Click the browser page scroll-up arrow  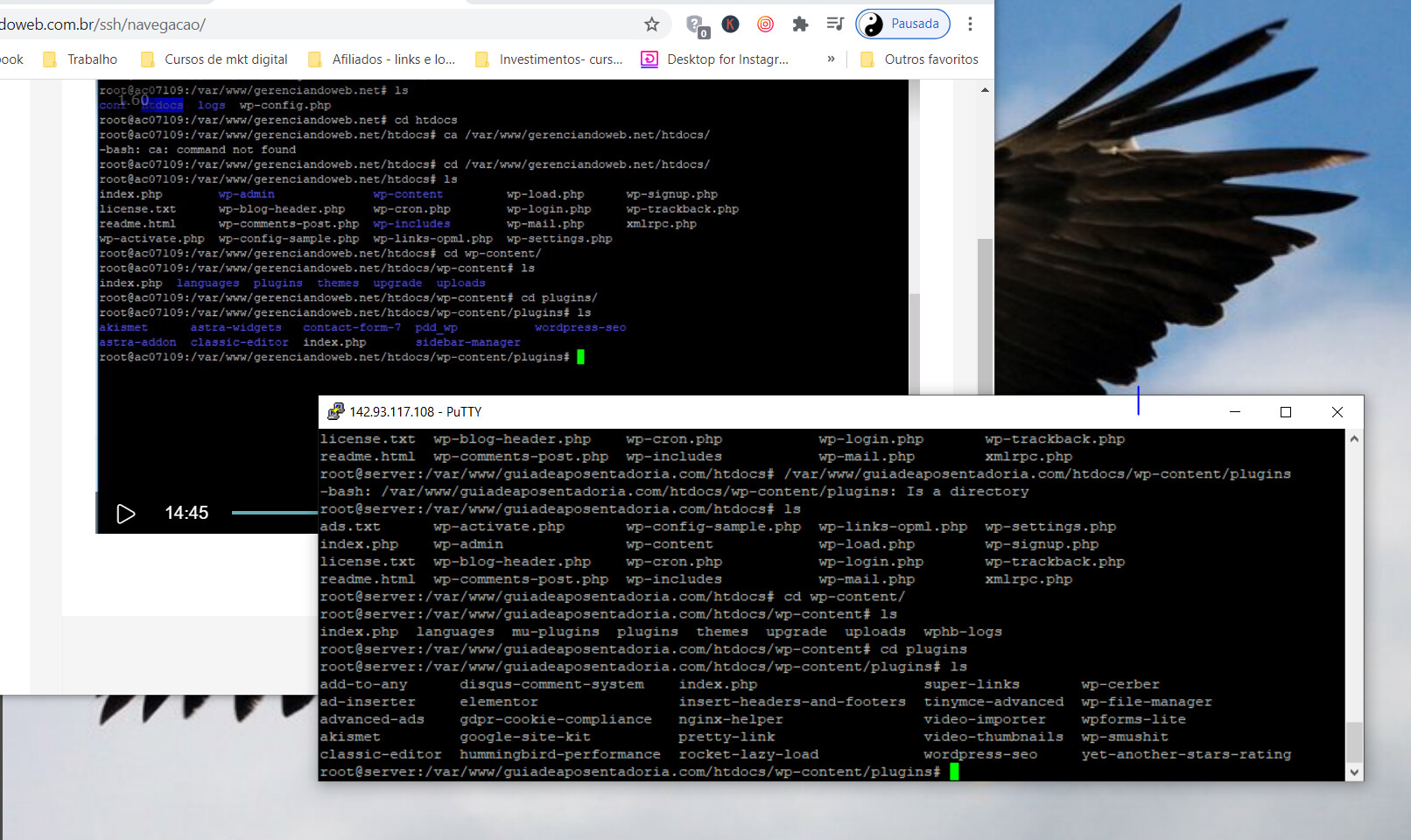tap(985, 89)
